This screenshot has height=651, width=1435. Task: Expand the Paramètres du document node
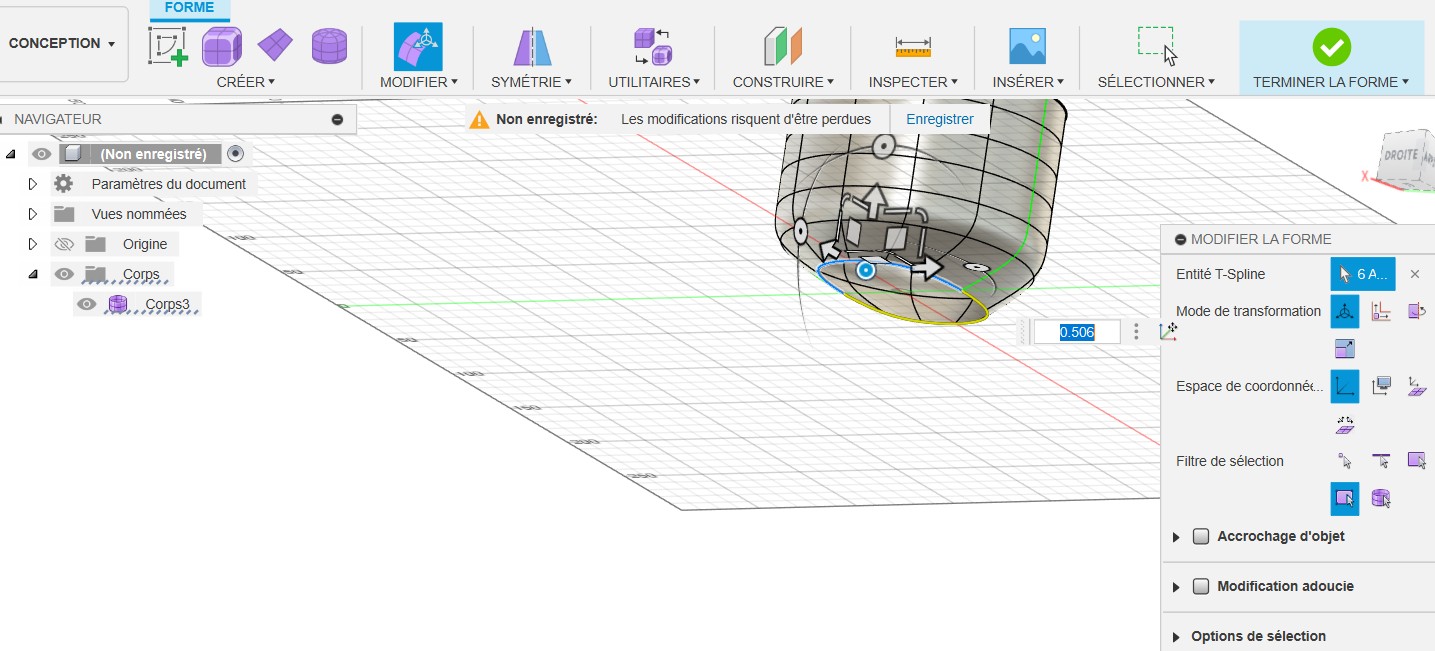pyautogui.click(x=32, y=184)
